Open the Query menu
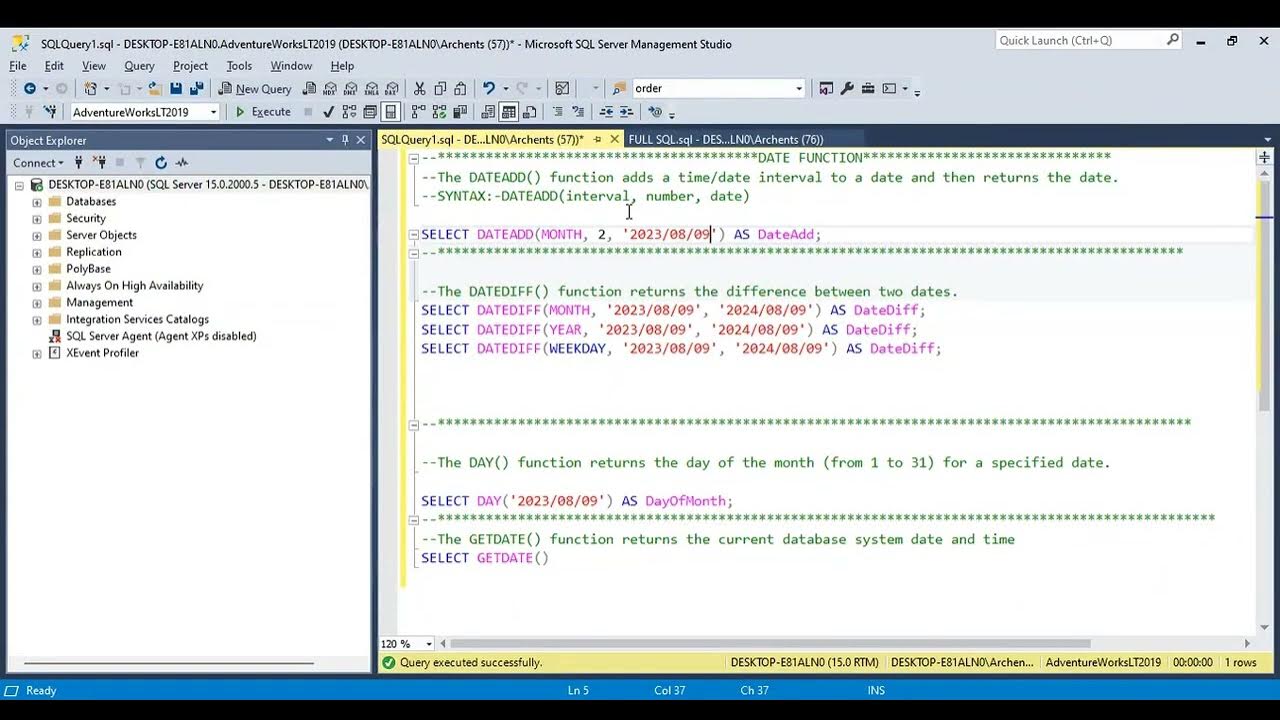 click(x=139, y=66)
